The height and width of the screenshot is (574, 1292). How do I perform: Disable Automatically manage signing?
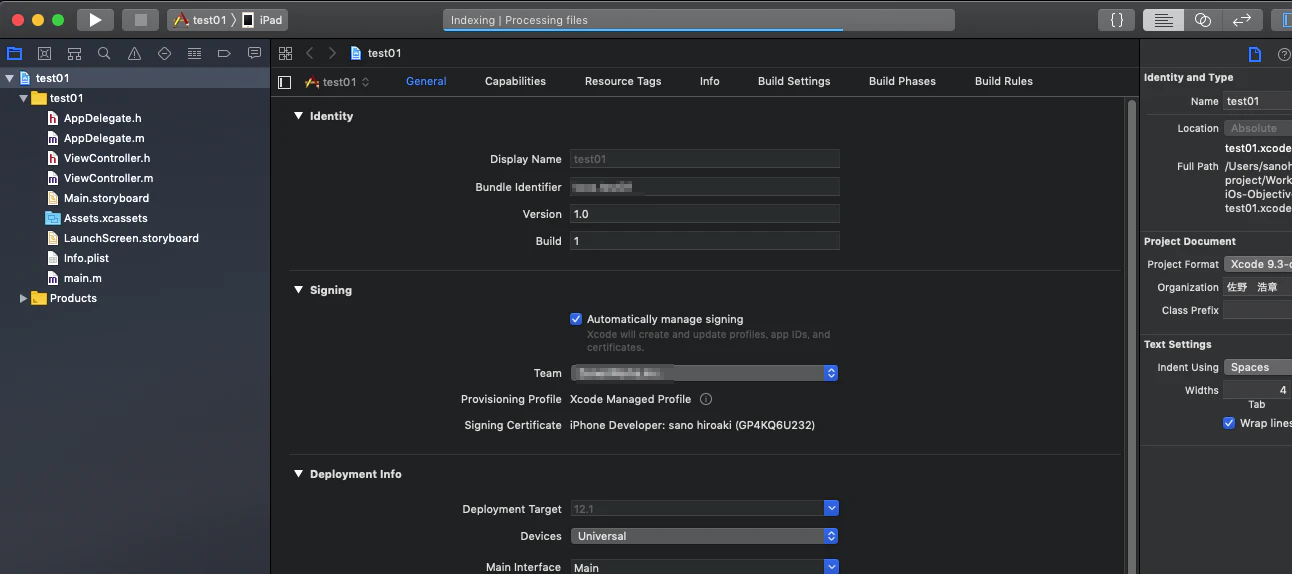coord(576,319)
